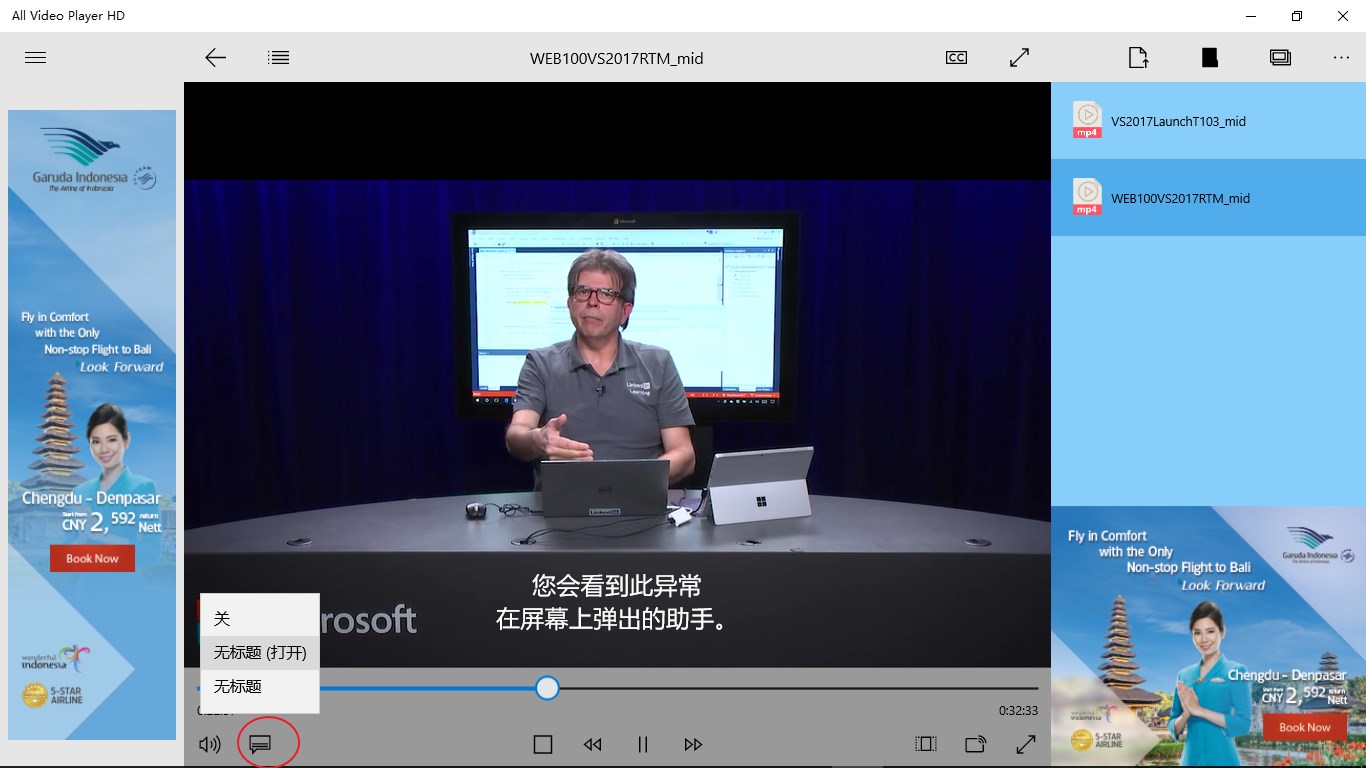Screen dimensions: 1366x768
Task: Click the back arrow to leave playback
Action: [x=215, y=57]
